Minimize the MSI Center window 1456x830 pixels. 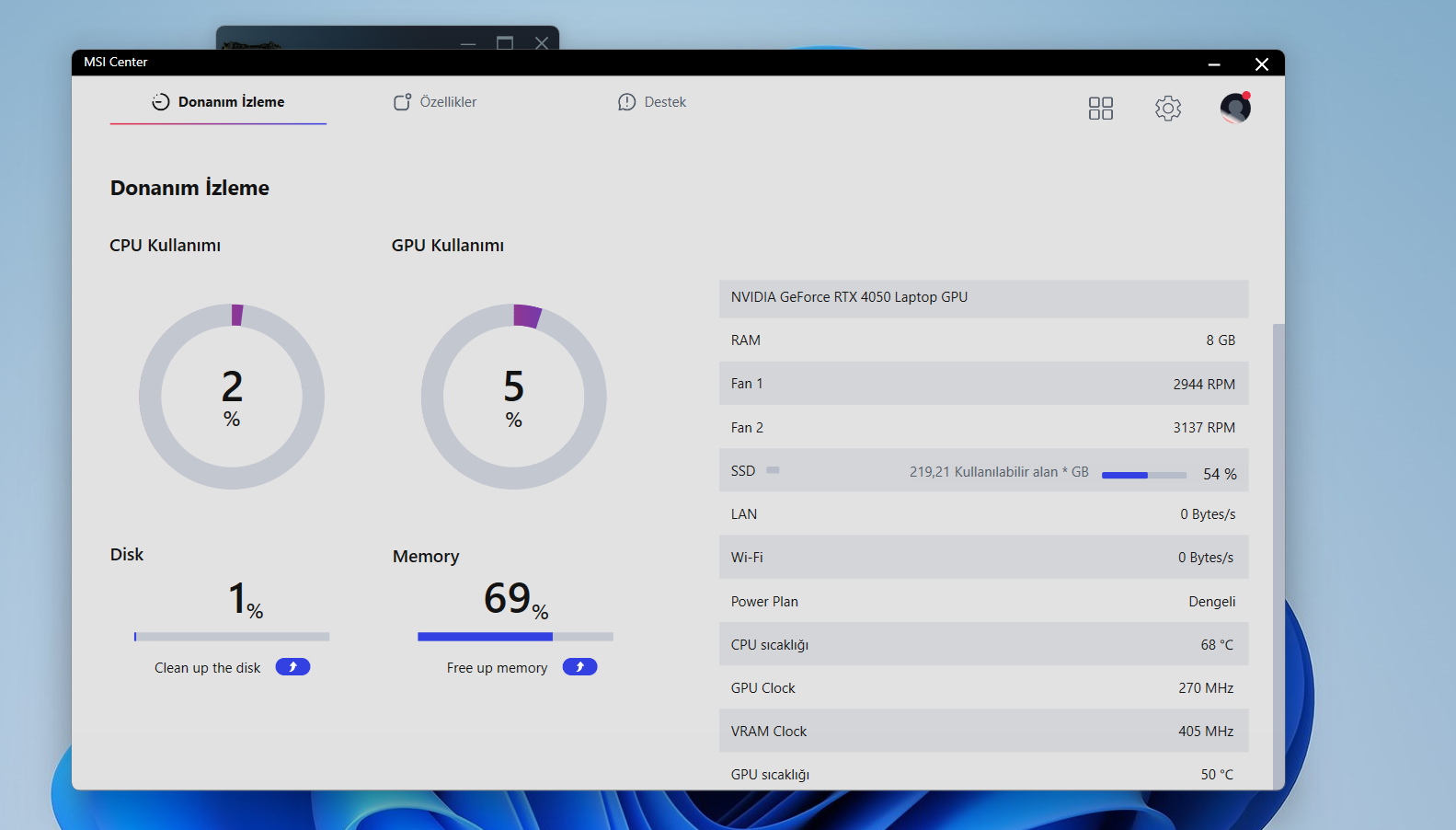point(1214,63)
